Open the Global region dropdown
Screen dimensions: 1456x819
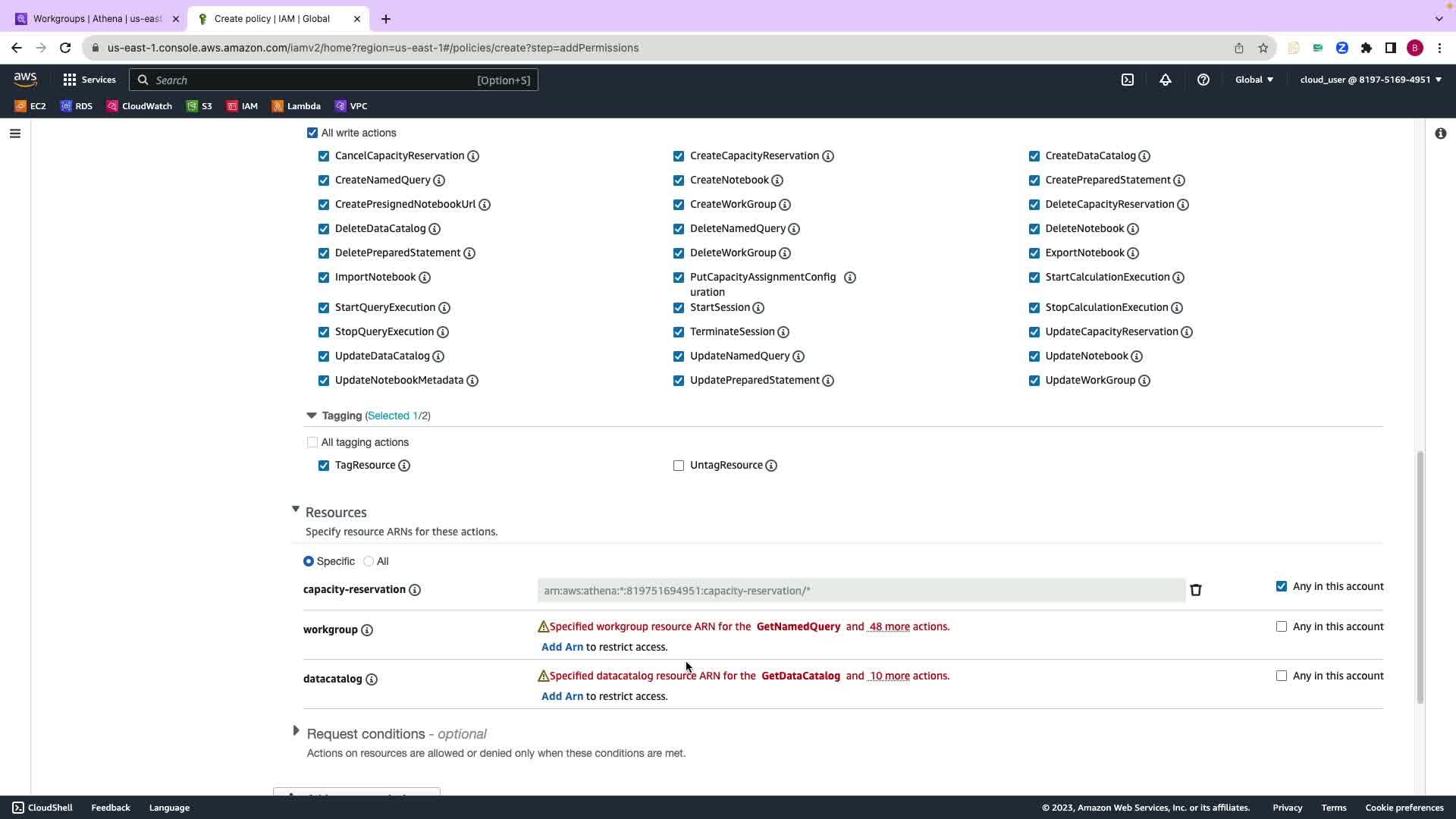pos(1254,80)
